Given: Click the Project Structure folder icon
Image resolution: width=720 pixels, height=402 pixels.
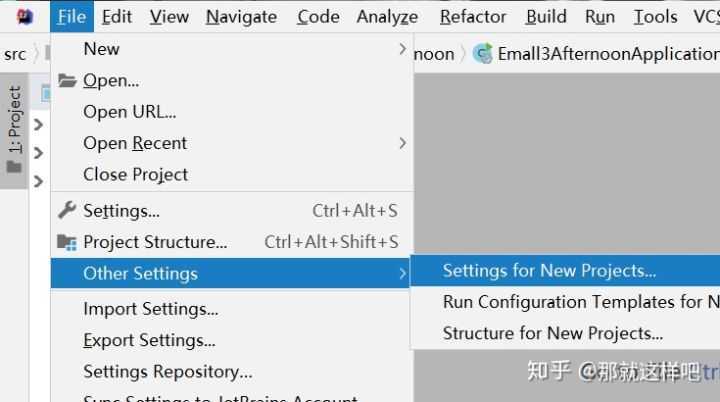Looking at the screenshot, I should 67,242.
